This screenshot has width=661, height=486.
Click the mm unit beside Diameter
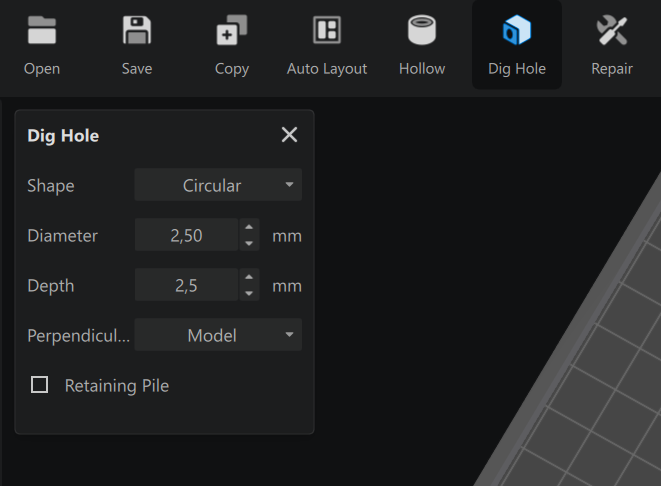[x=287, y=236]
